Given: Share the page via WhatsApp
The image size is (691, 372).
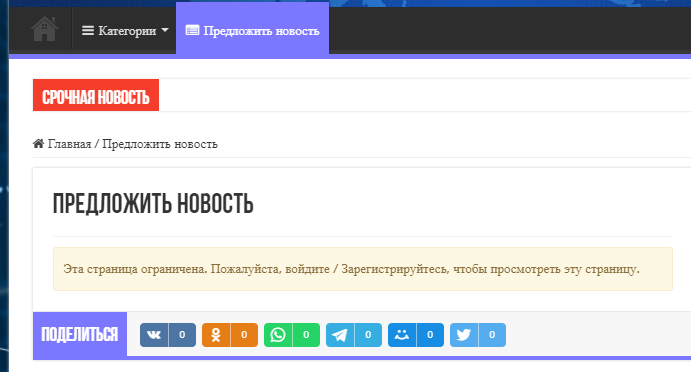Looking at the screenshot, I should click(x=278, y=335).
